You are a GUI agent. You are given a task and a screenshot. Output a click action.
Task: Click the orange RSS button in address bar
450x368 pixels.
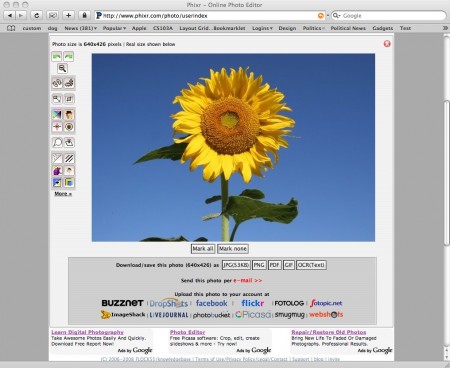[x=321, y=16]
